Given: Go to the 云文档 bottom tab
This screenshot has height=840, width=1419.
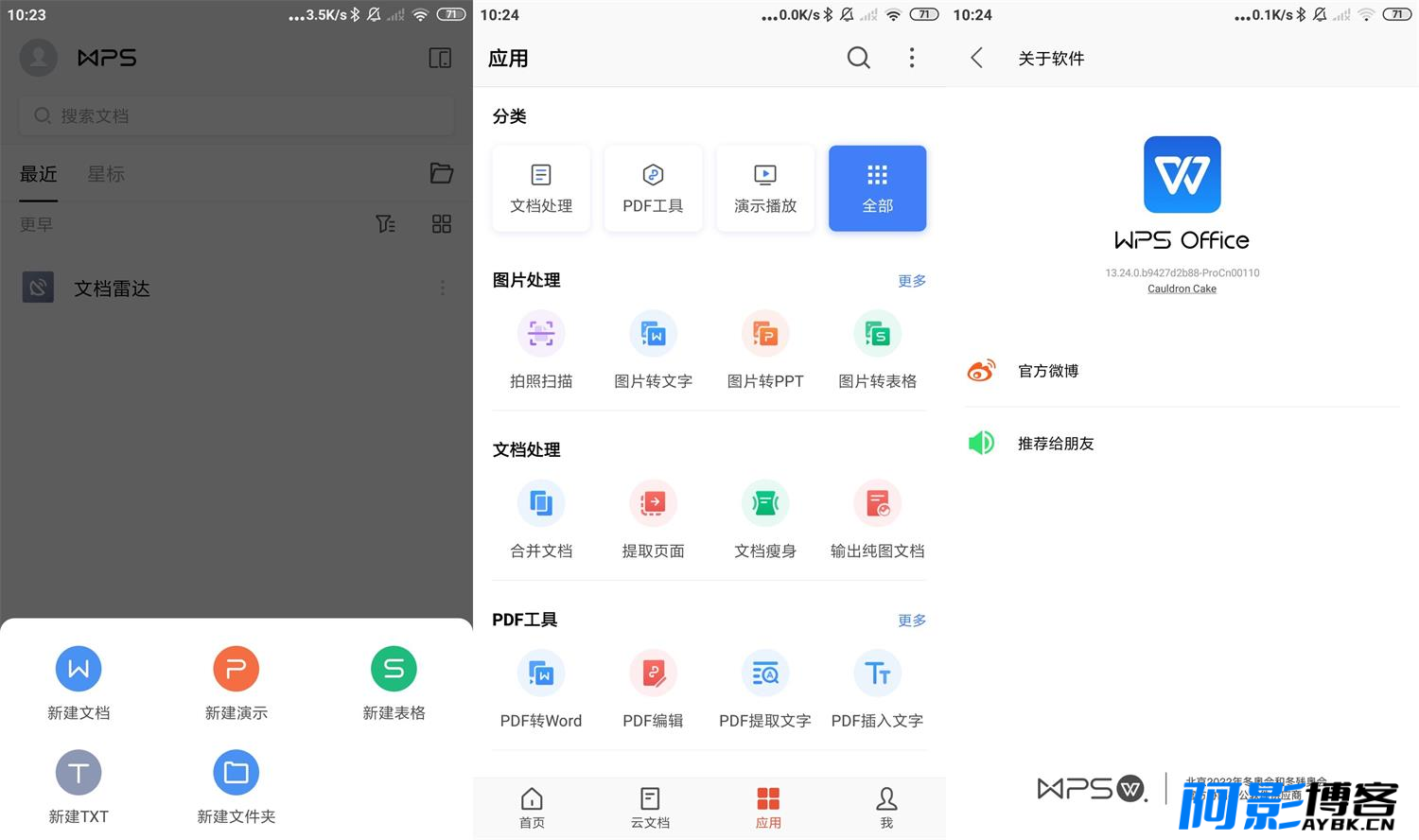Looking at the screenshot, I should [650, 809].
